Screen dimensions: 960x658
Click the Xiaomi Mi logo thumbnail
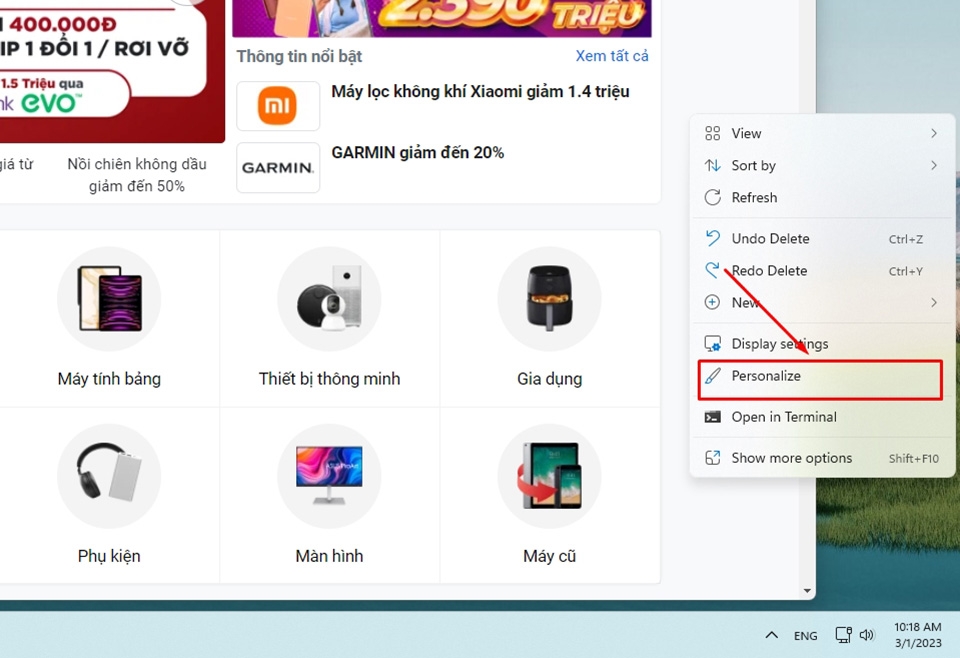tap(278, 106)
